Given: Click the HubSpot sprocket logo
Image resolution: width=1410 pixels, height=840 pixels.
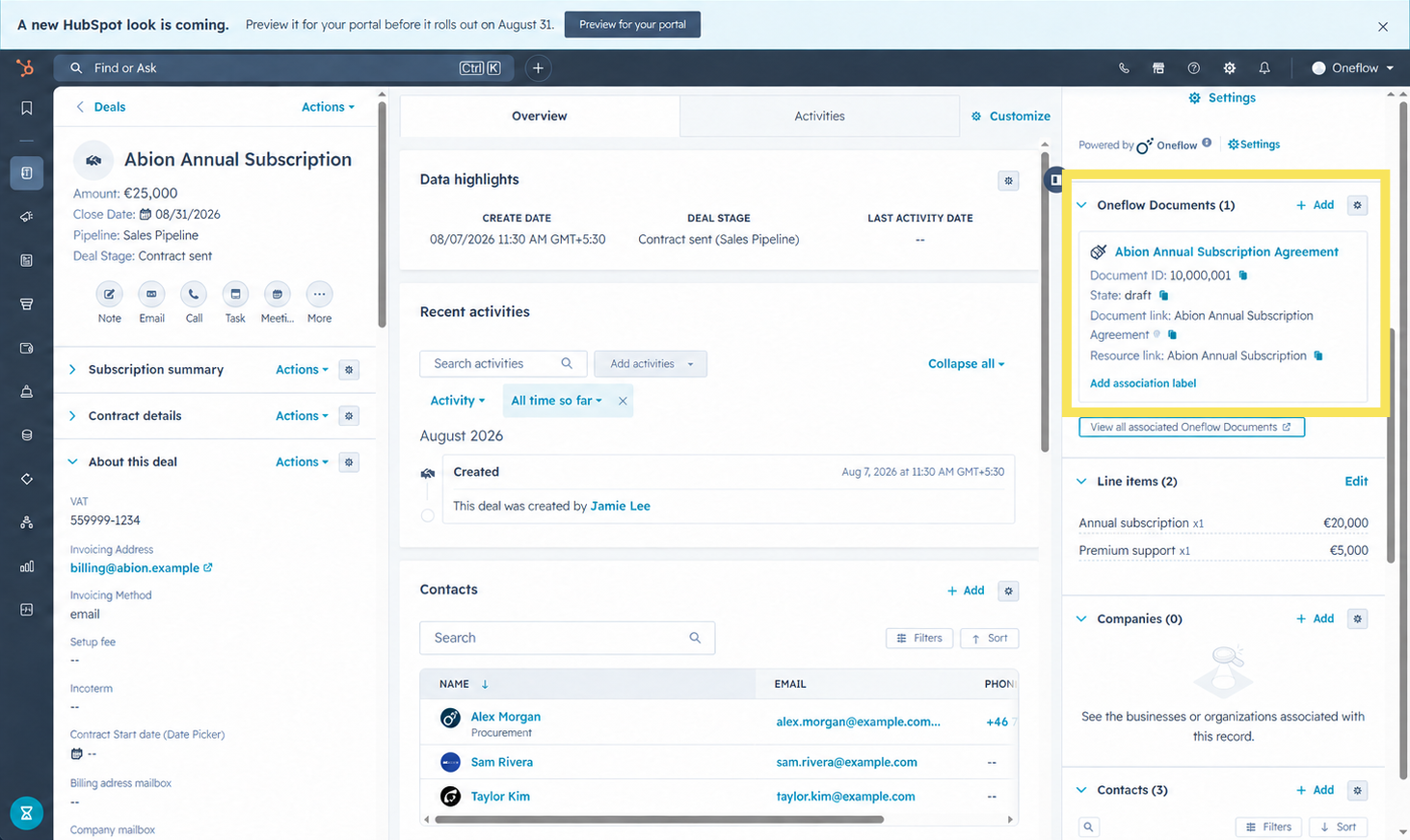Looking at the screenshot, I should [26, 67].
